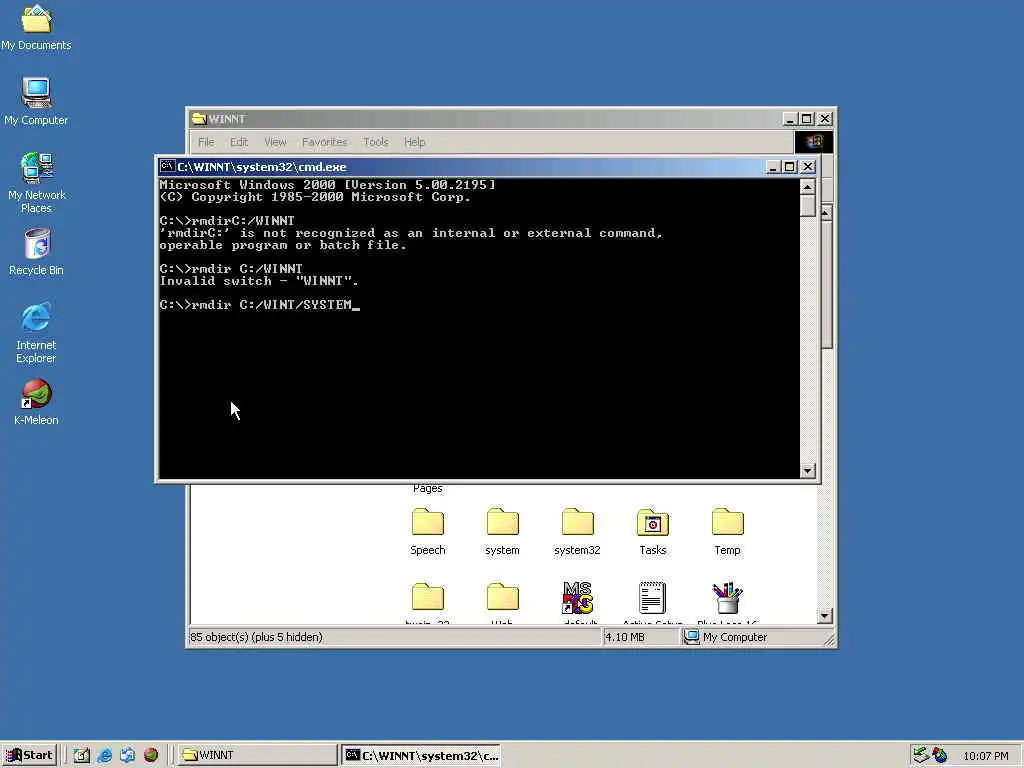Image resolution: width=1024 pixels, height=768 pixels.
Task: Maximize the cmd.exe window
Action: coord(790,167)
